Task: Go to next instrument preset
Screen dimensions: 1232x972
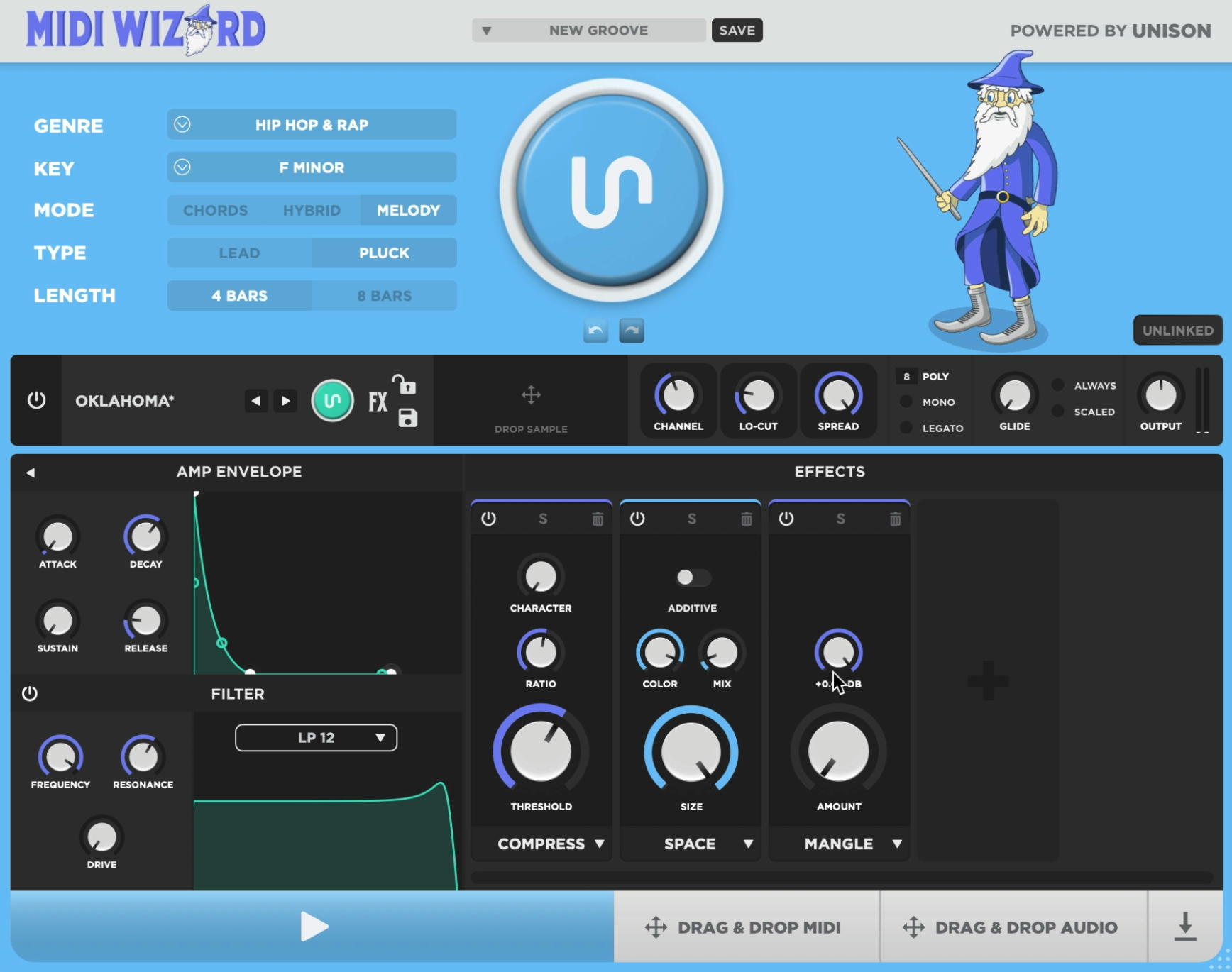Action: [x=285, y=401]
